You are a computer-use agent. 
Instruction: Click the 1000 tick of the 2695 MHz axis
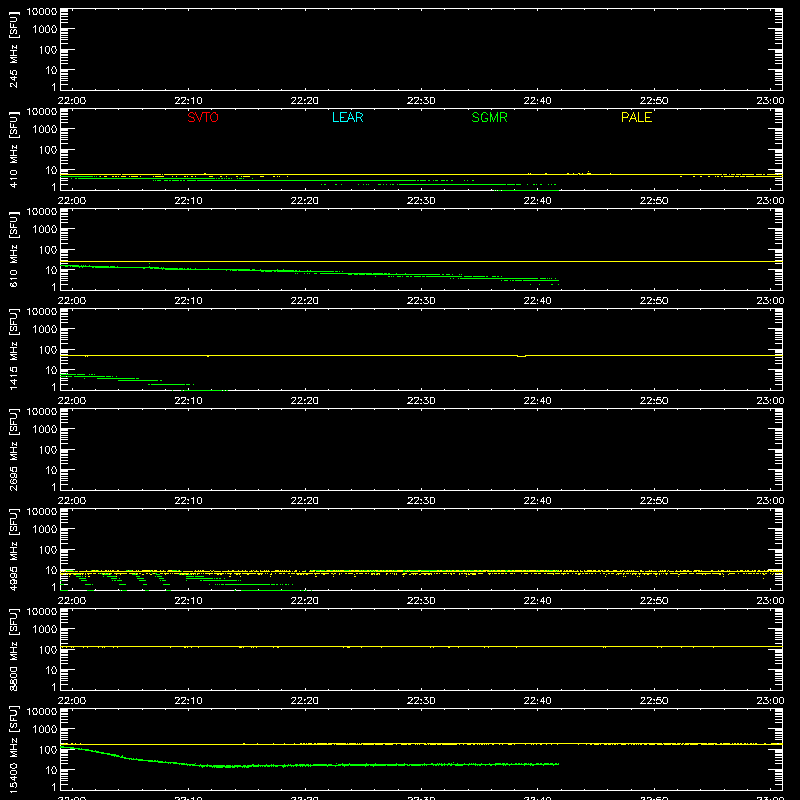45,430
